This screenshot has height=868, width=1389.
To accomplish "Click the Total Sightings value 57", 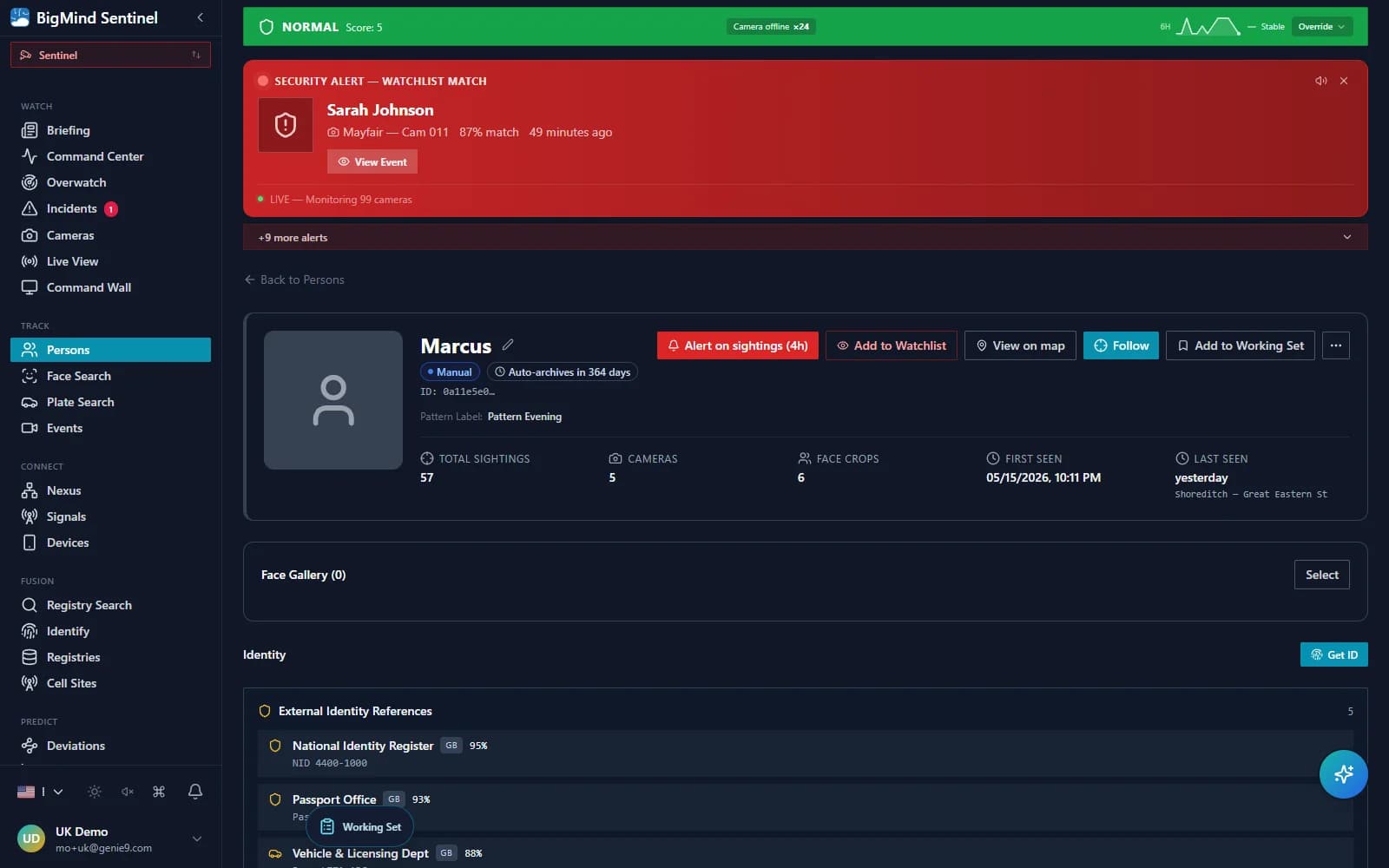I will 427,477.
